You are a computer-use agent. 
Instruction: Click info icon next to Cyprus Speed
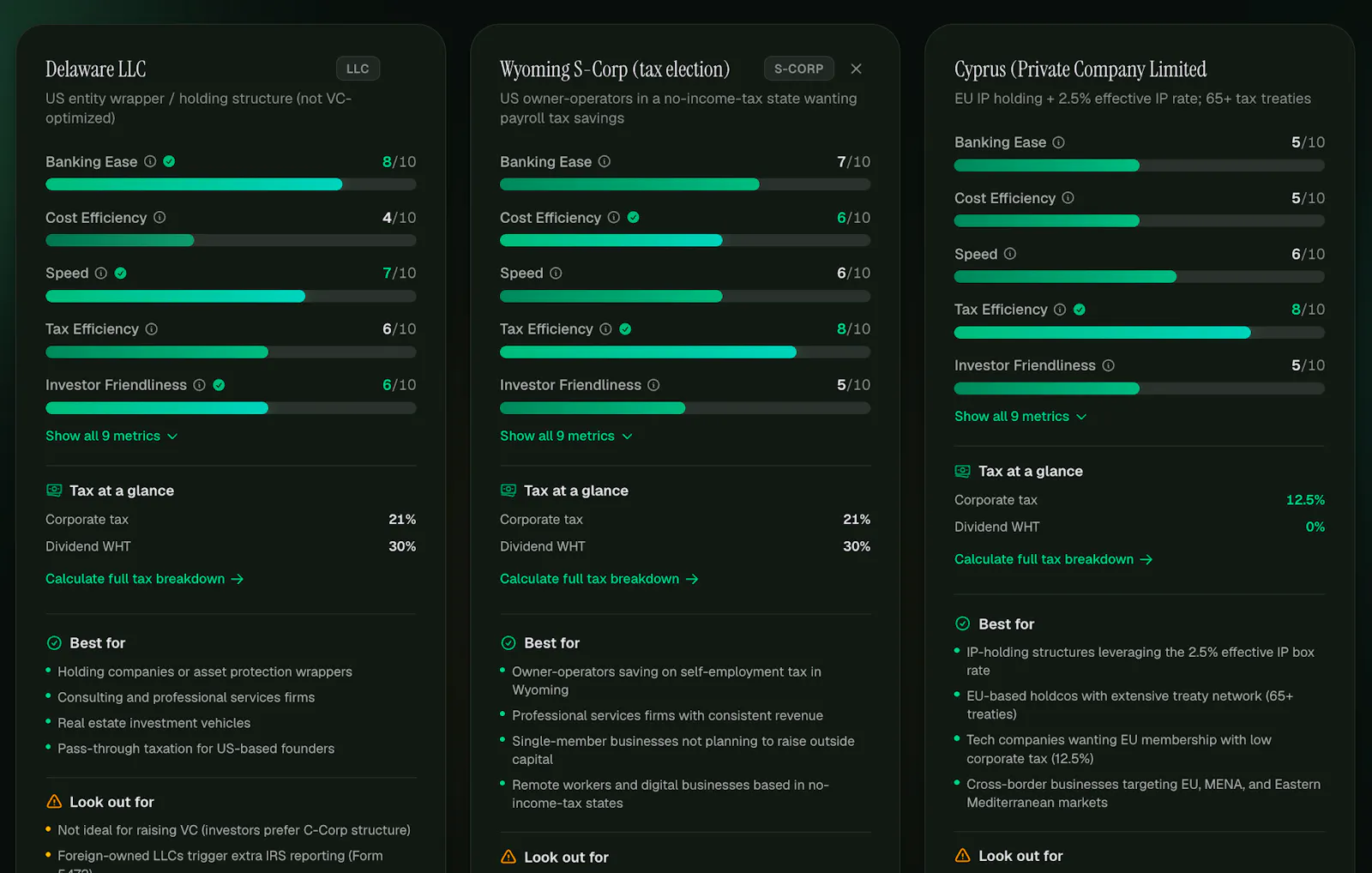[x=1010, y=254]
